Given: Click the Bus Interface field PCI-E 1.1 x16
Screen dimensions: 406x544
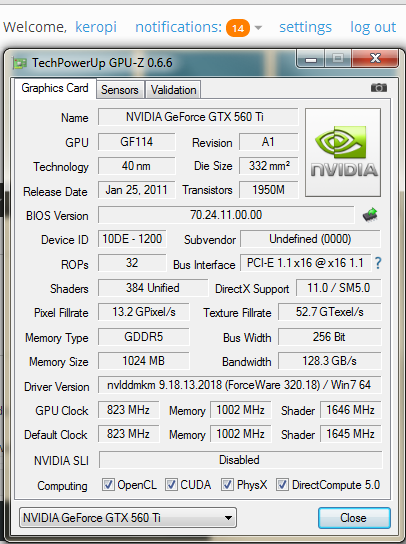Looking at the screenshot, I should (x=305, y=263).
